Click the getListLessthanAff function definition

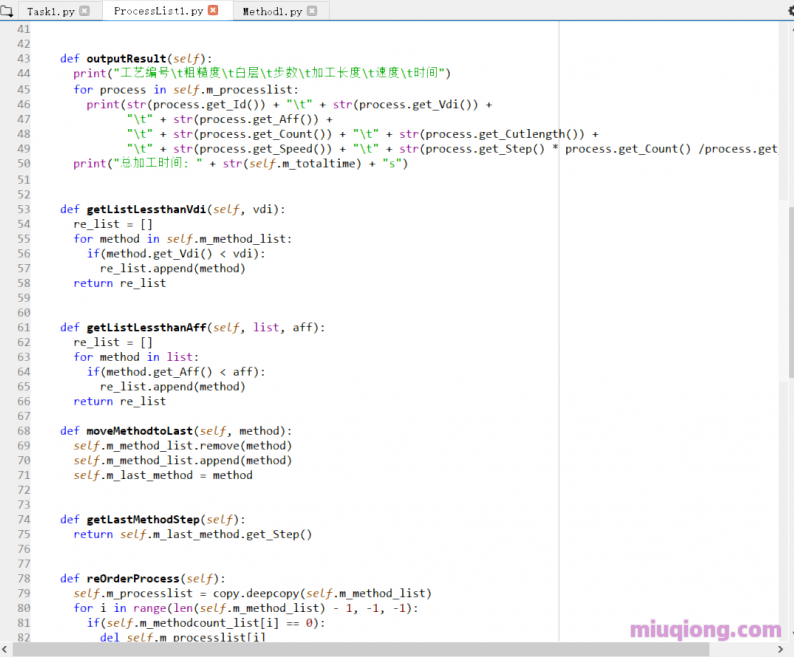pos(146,327)
